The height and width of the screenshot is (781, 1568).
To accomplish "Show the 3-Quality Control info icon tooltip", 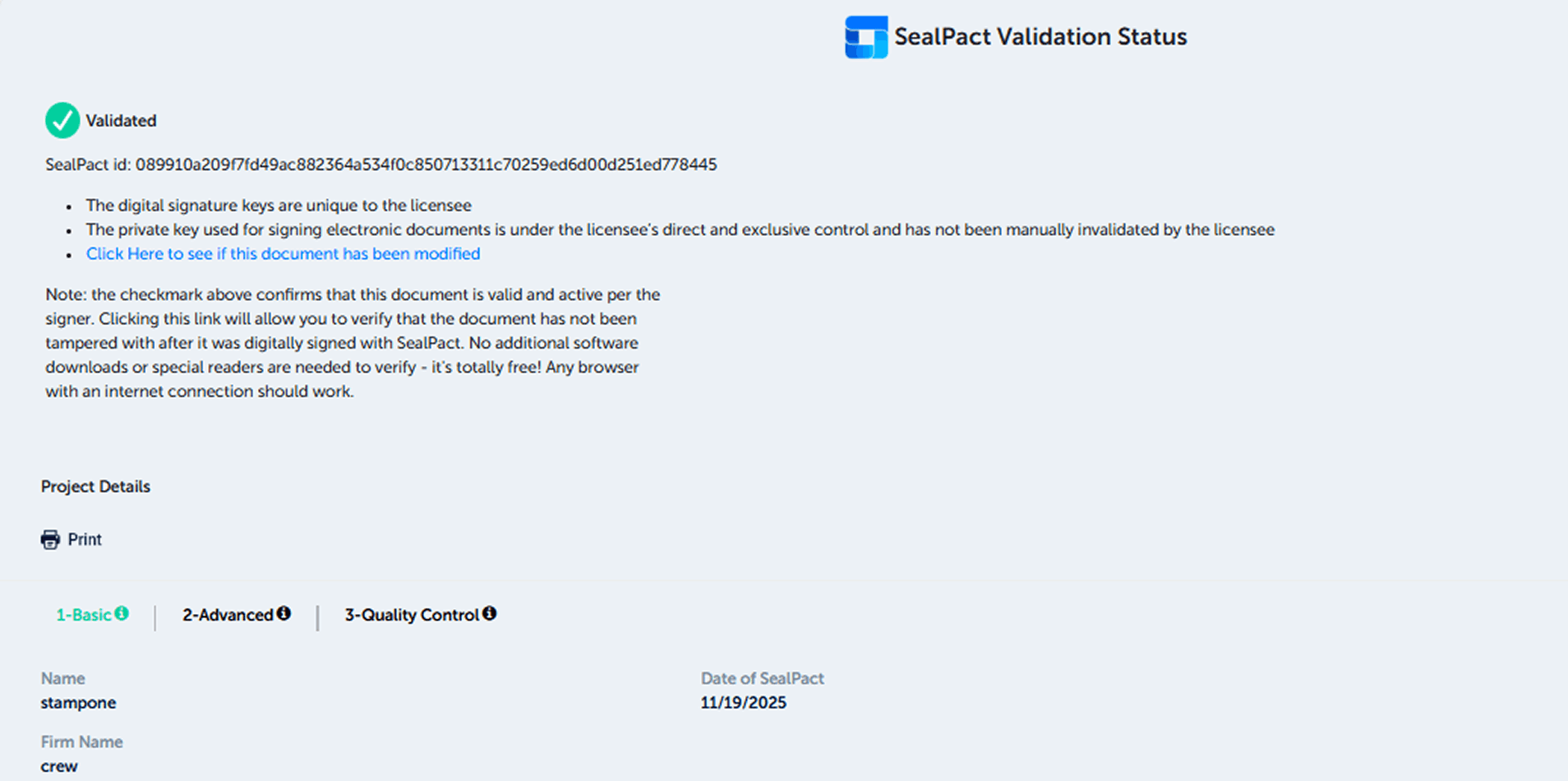I will tap(489, 613).
